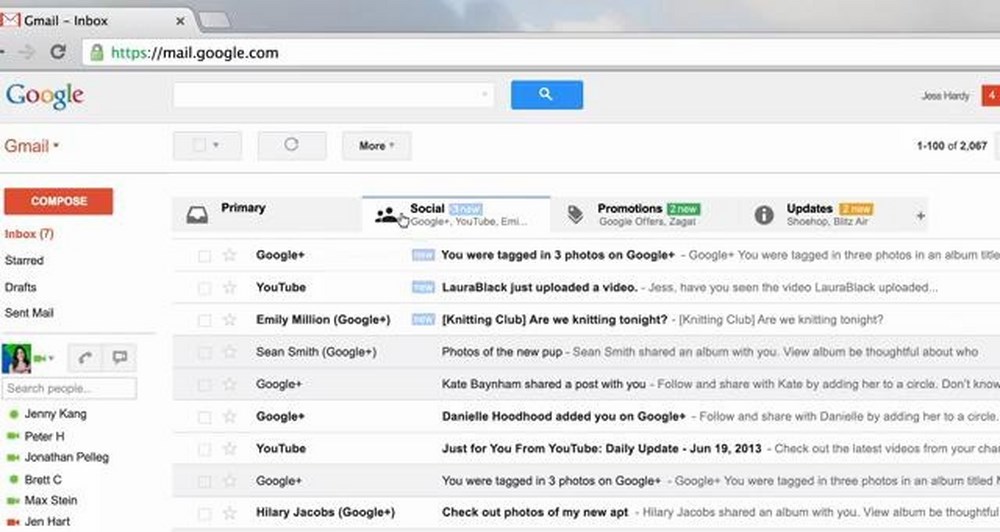The height and width of the screenshot is (532, 1000).
Task: Open the Inbox (7) folder
Action: tap(29, 233)
